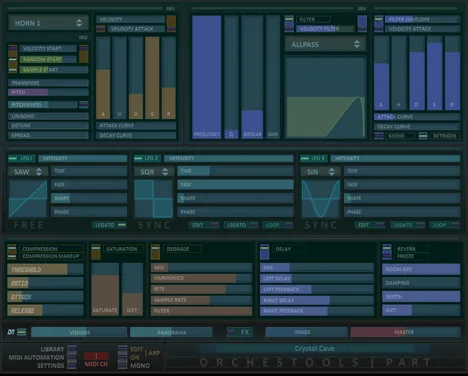The width and height of the screenshot is (468, 376).
Task: Click the SQR waveform display of LFO 2
Action: (154, 199)
